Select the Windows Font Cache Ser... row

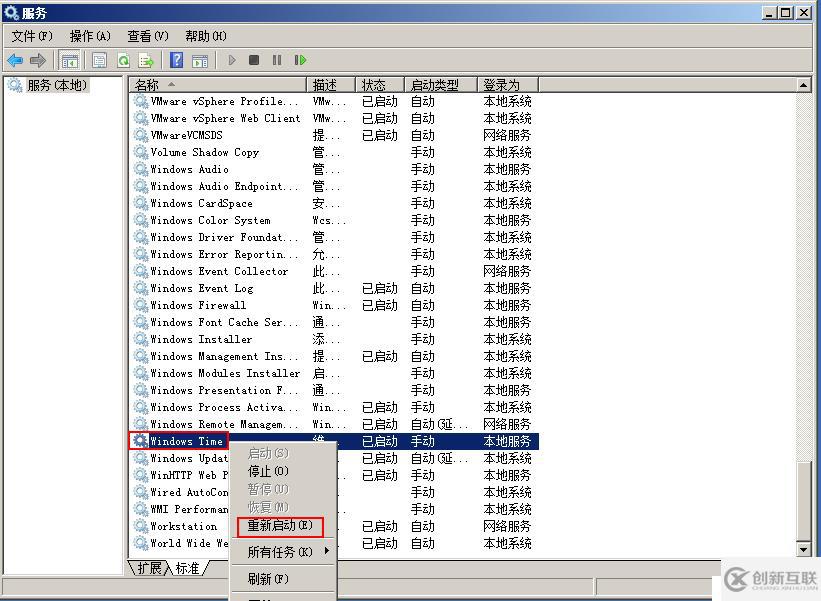334,322
